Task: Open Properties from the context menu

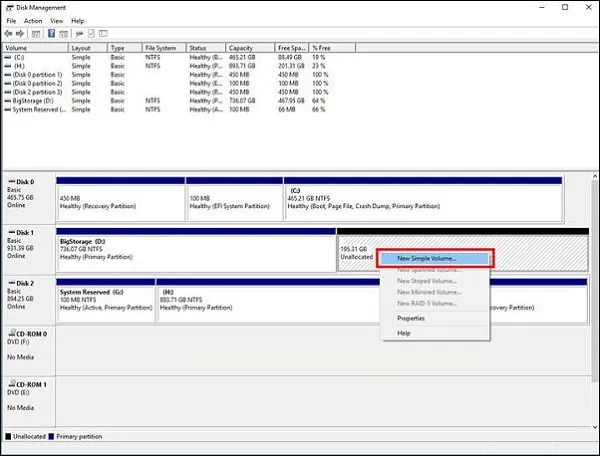Action: (x=411, y=318)
